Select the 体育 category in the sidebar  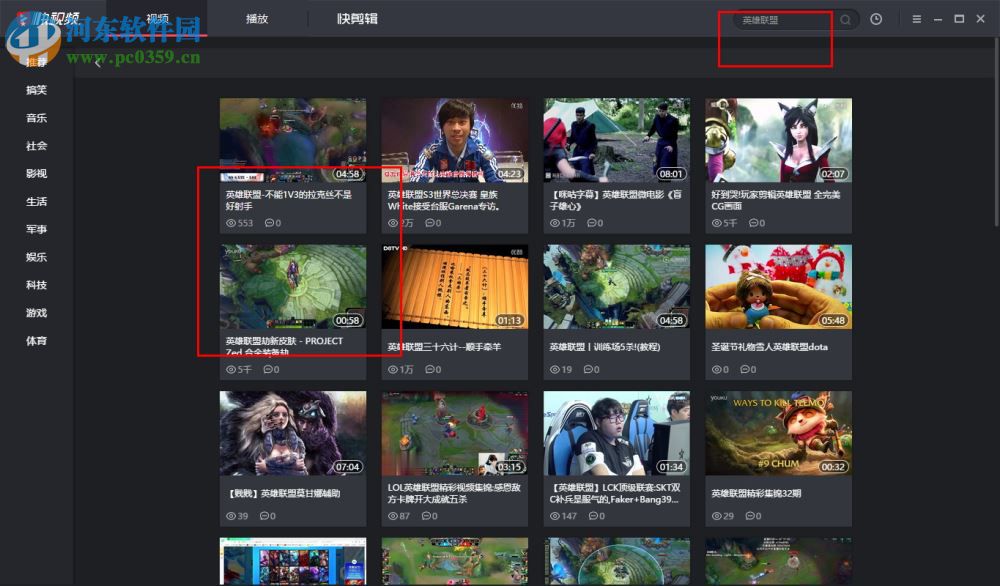(35, 341)
